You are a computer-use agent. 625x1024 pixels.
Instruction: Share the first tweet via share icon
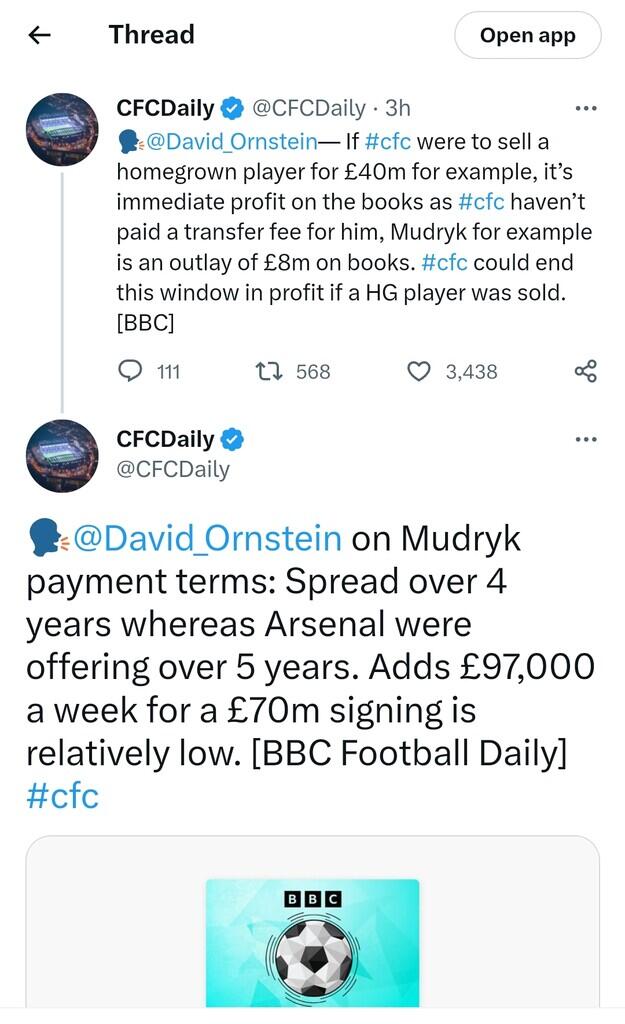coord(586,372)
